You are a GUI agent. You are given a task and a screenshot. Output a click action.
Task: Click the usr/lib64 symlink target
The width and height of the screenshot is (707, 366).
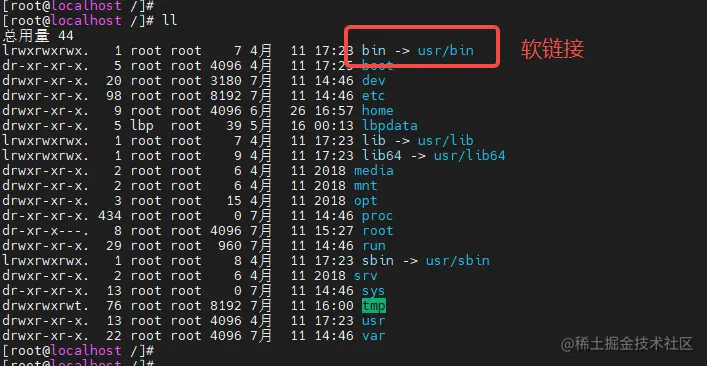pyautogui.click(x=469, y=156)
